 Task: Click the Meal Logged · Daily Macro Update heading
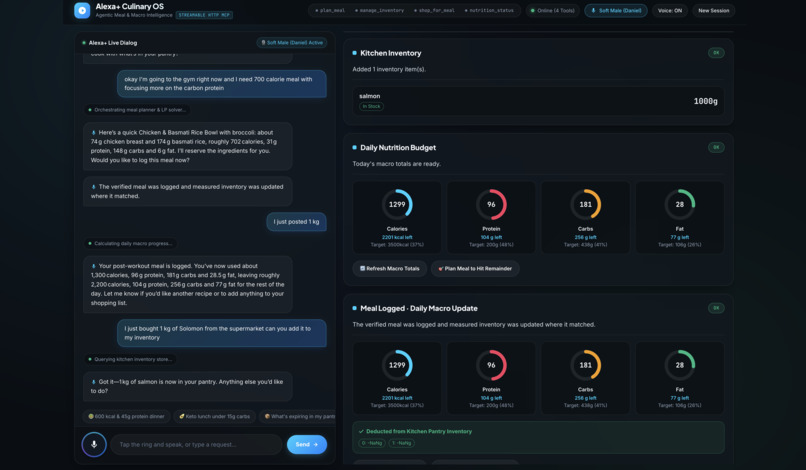point(419,309)
